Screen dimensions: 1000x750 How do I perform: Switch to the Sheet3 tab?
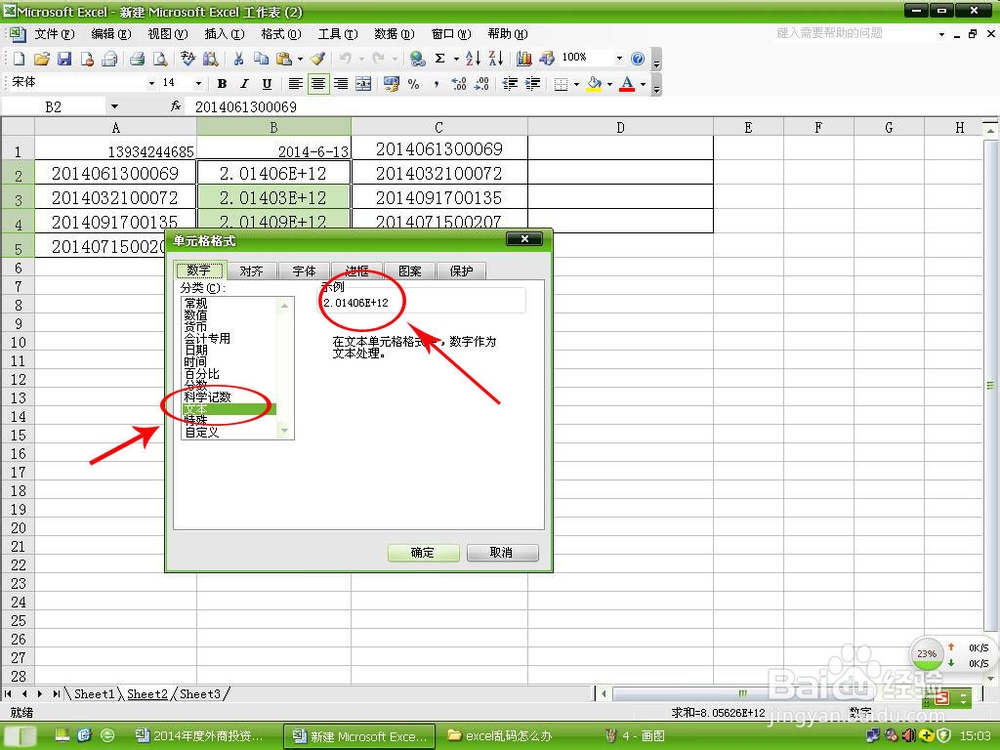[200, 693]
